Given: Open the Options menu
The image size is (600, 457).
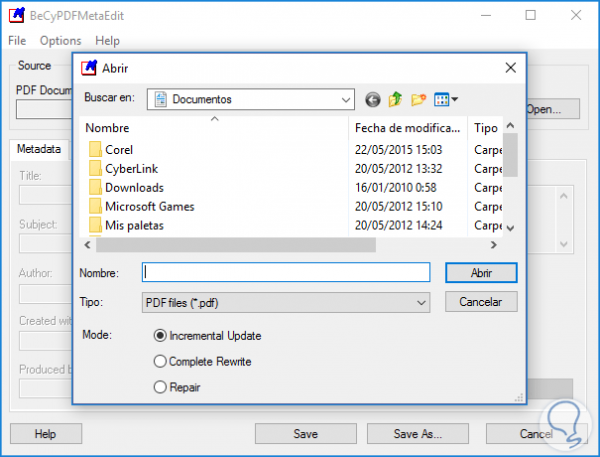Looking at the screenshot, I should pos(60,41).
